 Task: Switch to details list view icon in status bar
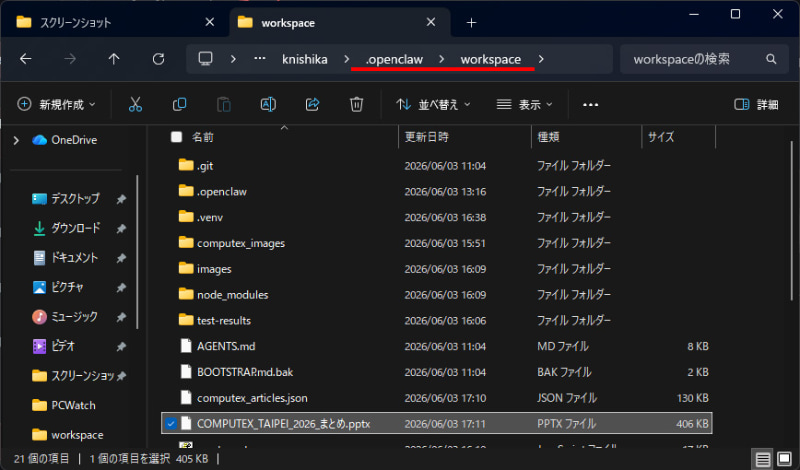763,459
